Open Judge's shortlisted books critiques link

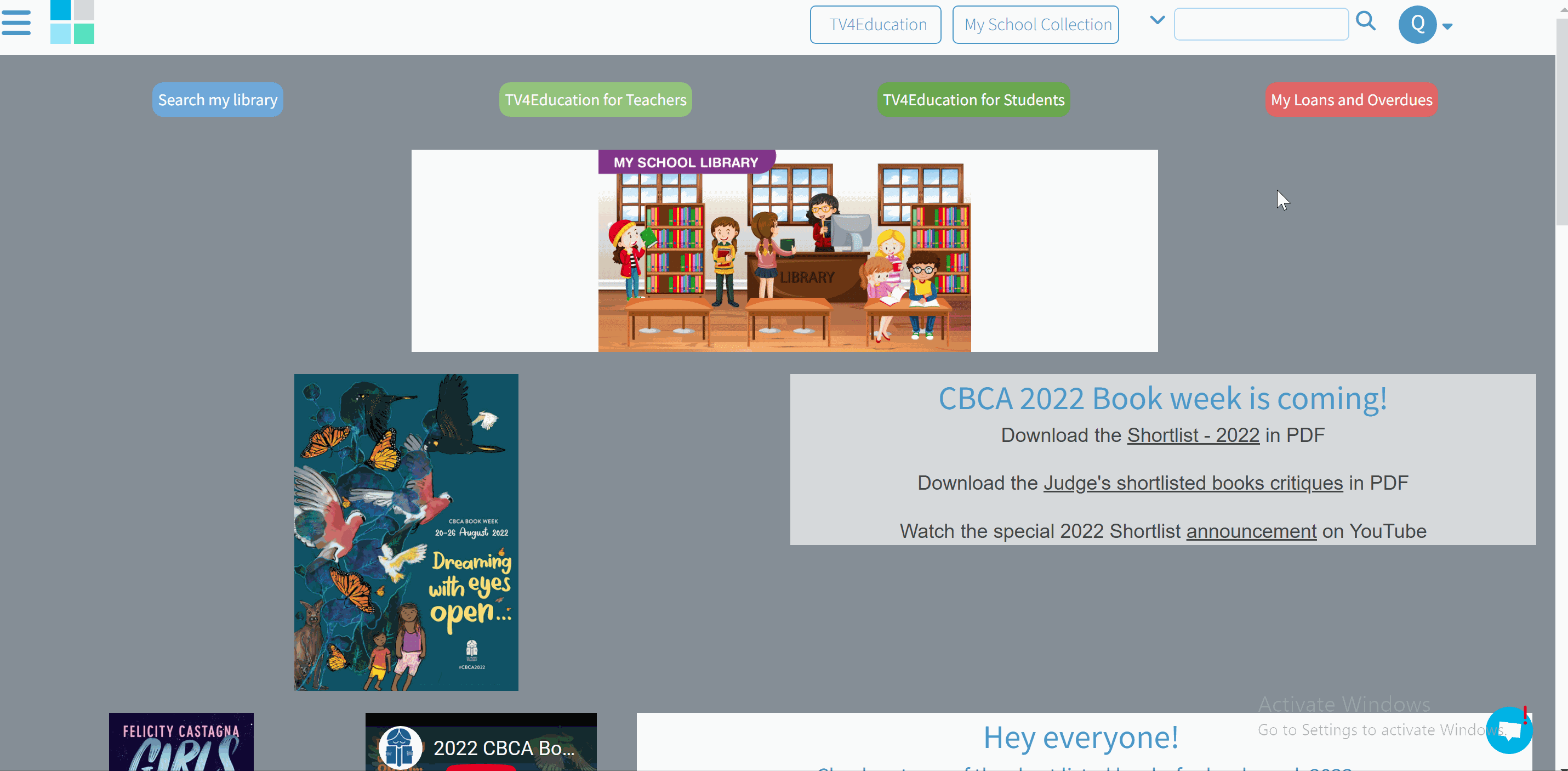tap(1193, 483)
